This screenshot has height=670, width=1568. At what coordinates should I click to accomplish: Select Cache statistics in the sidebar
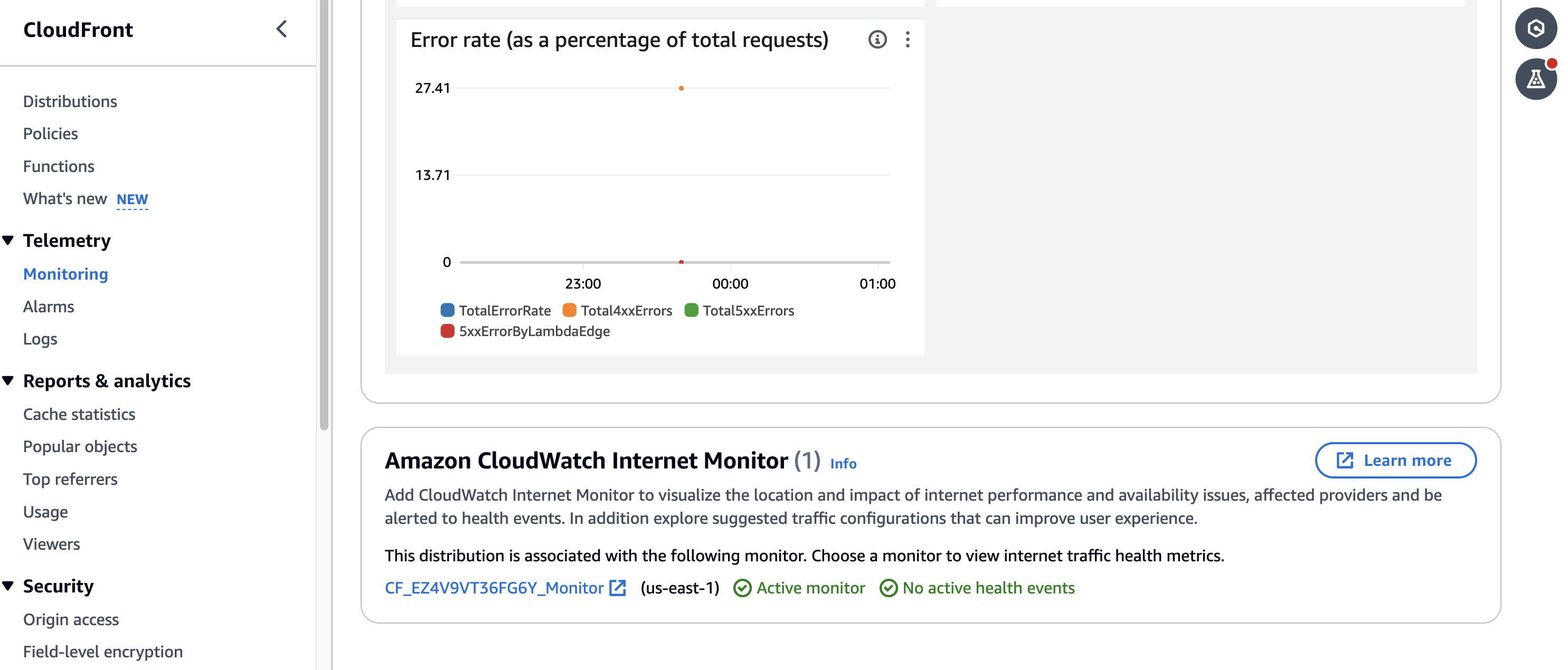pos(79,414)
